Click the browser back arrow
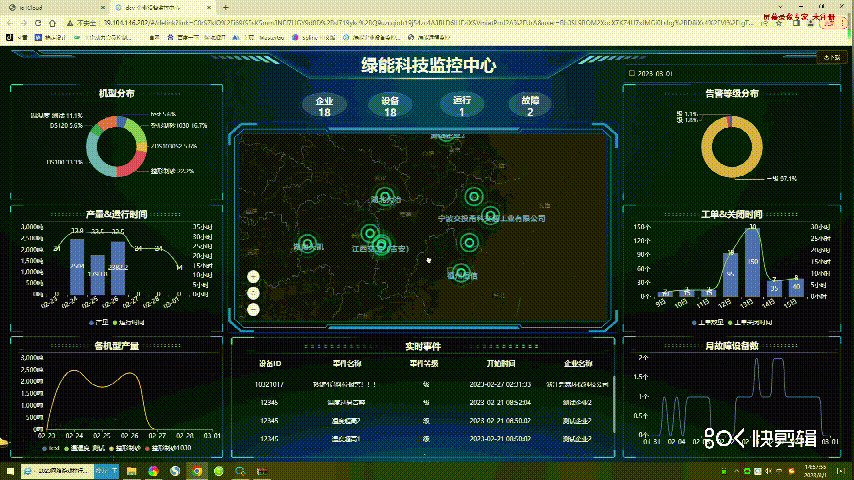Screen dimensions: 854x480 9,20
